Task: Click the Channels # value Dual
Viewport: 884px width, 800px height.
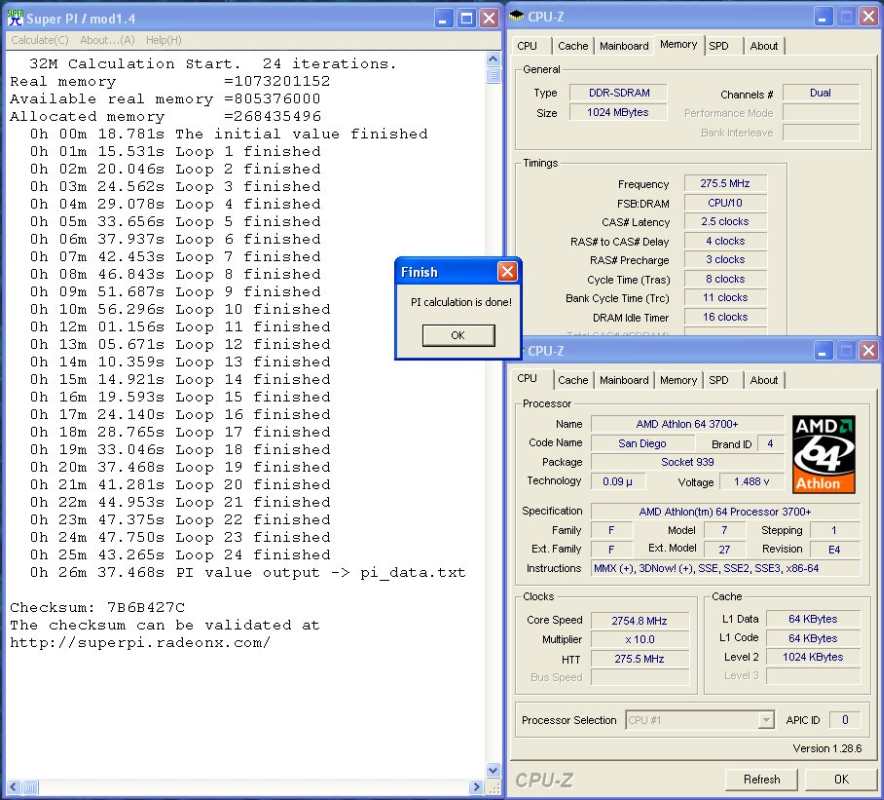Action: click(821, 93)
